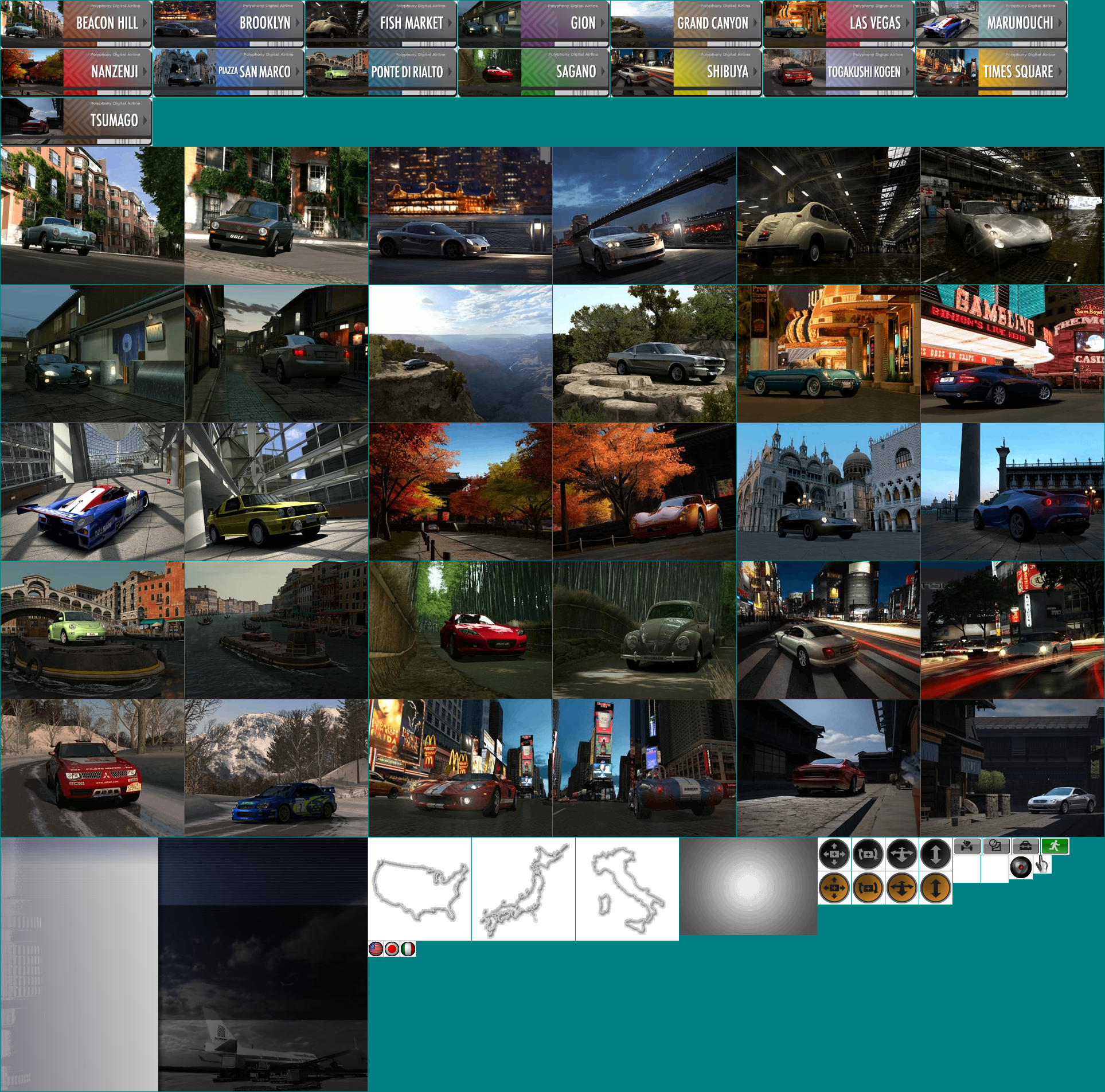Click the orange vertical up-down arrow icon

coord(935,888)
